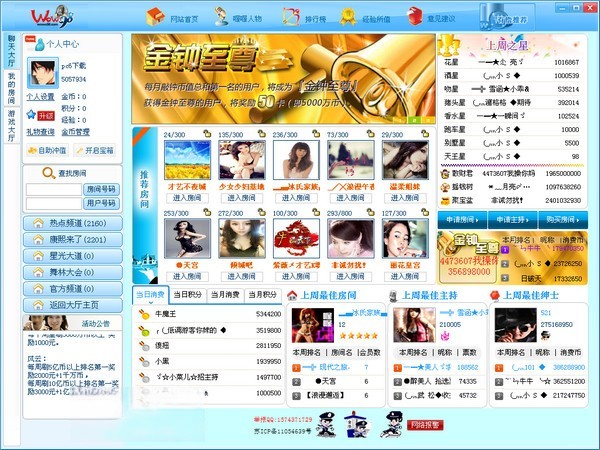Open the 意见建议 red book icon
The height and width of the screenshot is (450, 600).
coord(414,16)
